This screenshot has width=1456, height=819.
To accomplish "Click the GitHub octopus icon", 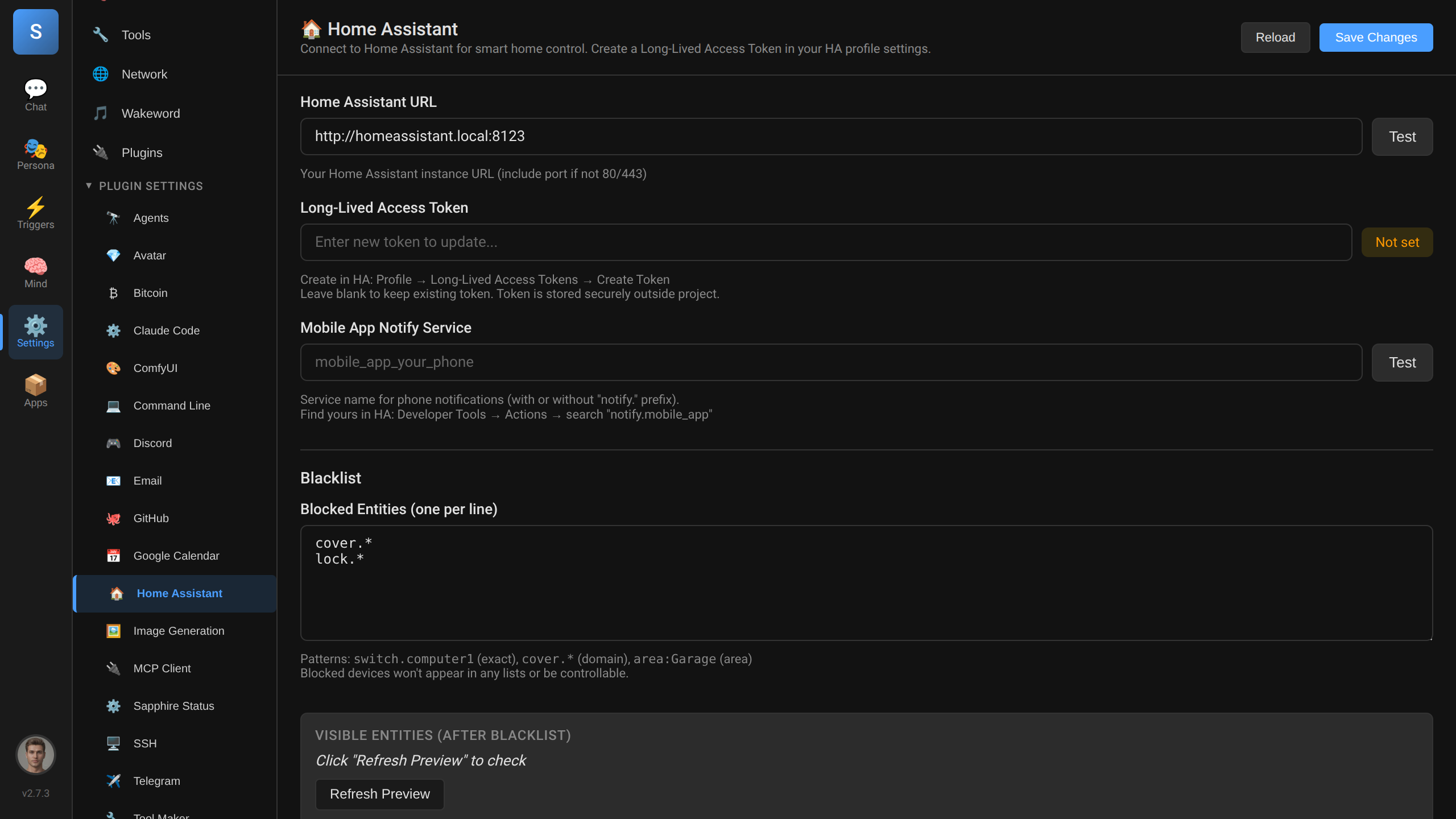I will tap(113, 518).
